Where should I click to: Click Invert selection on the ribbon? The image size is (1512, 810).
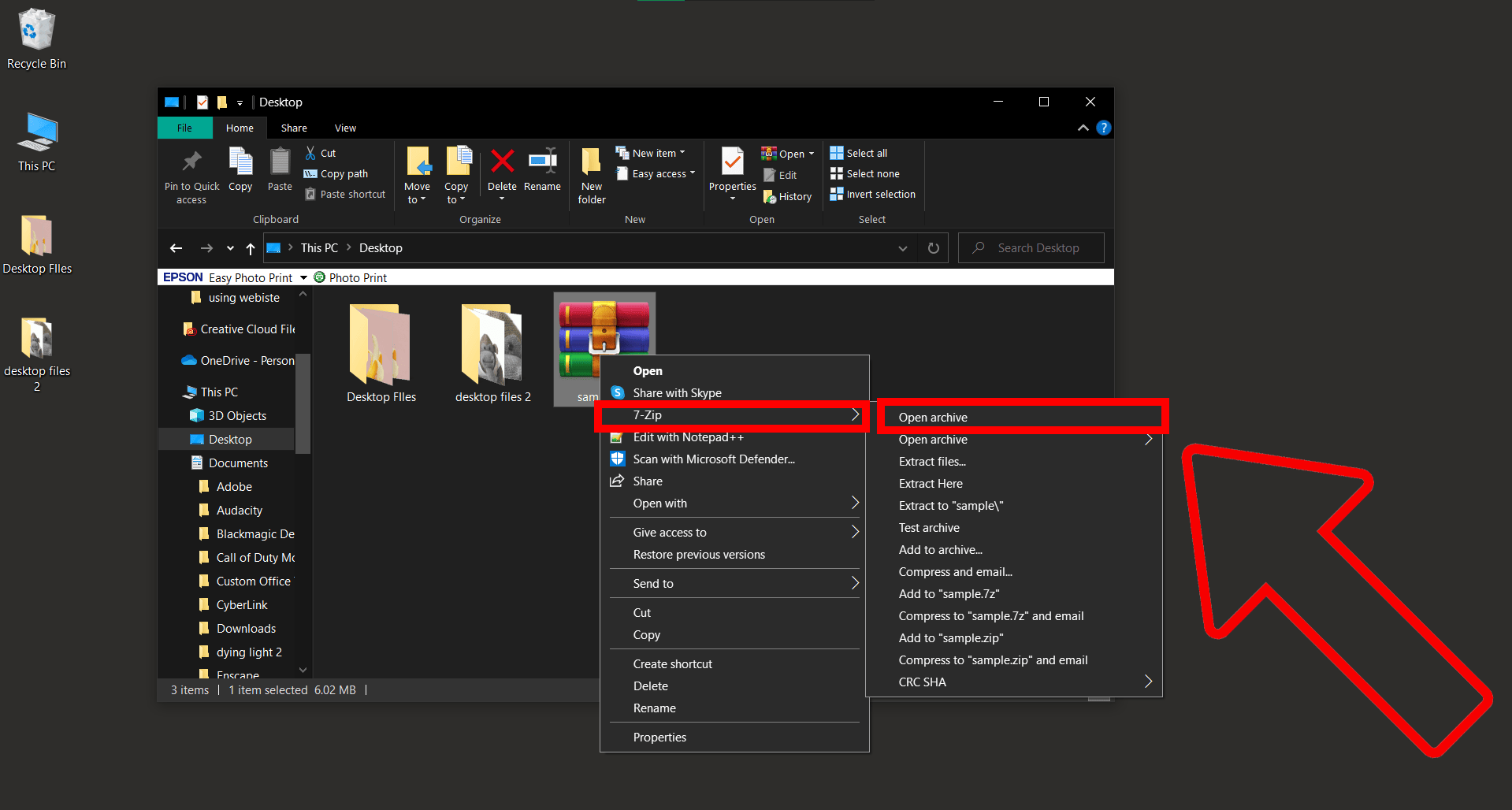tap(872, 194)
